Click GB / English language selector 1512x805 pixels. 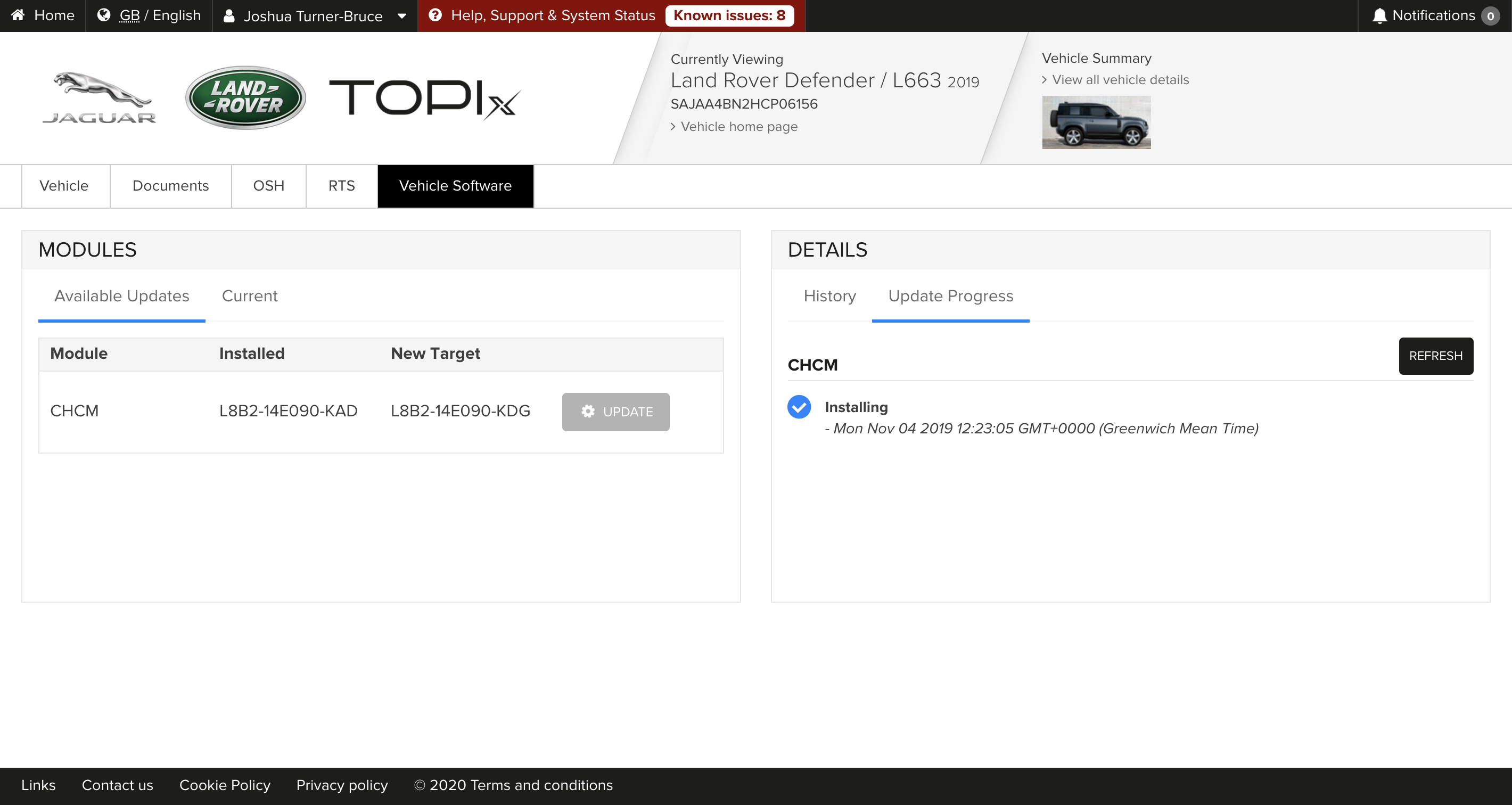click(x=160, y=15)
